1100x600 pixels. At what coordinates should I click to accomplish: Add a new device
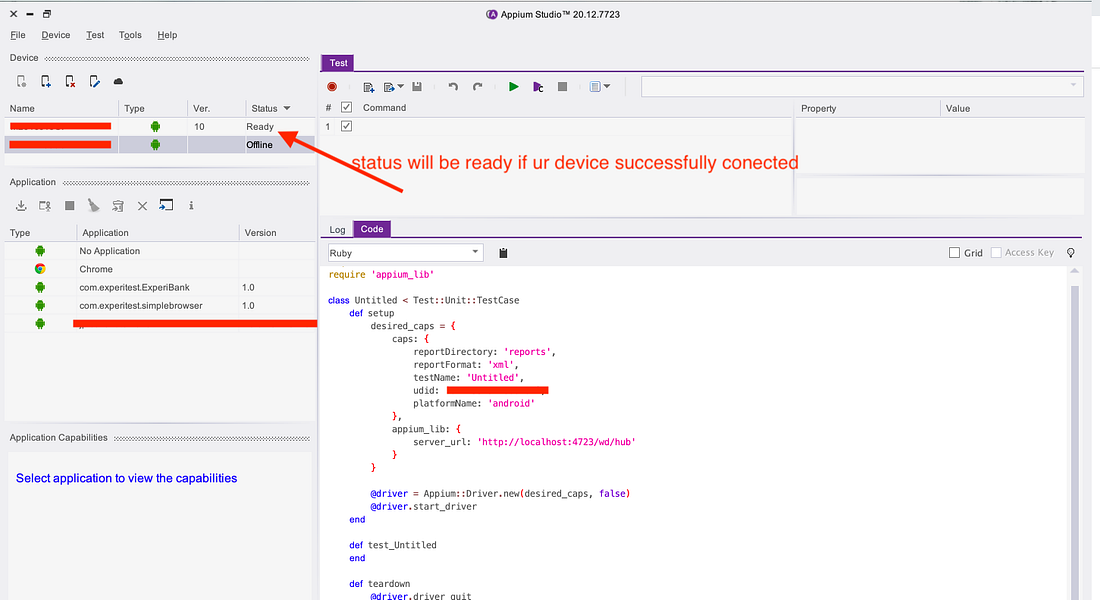[44, 81]
